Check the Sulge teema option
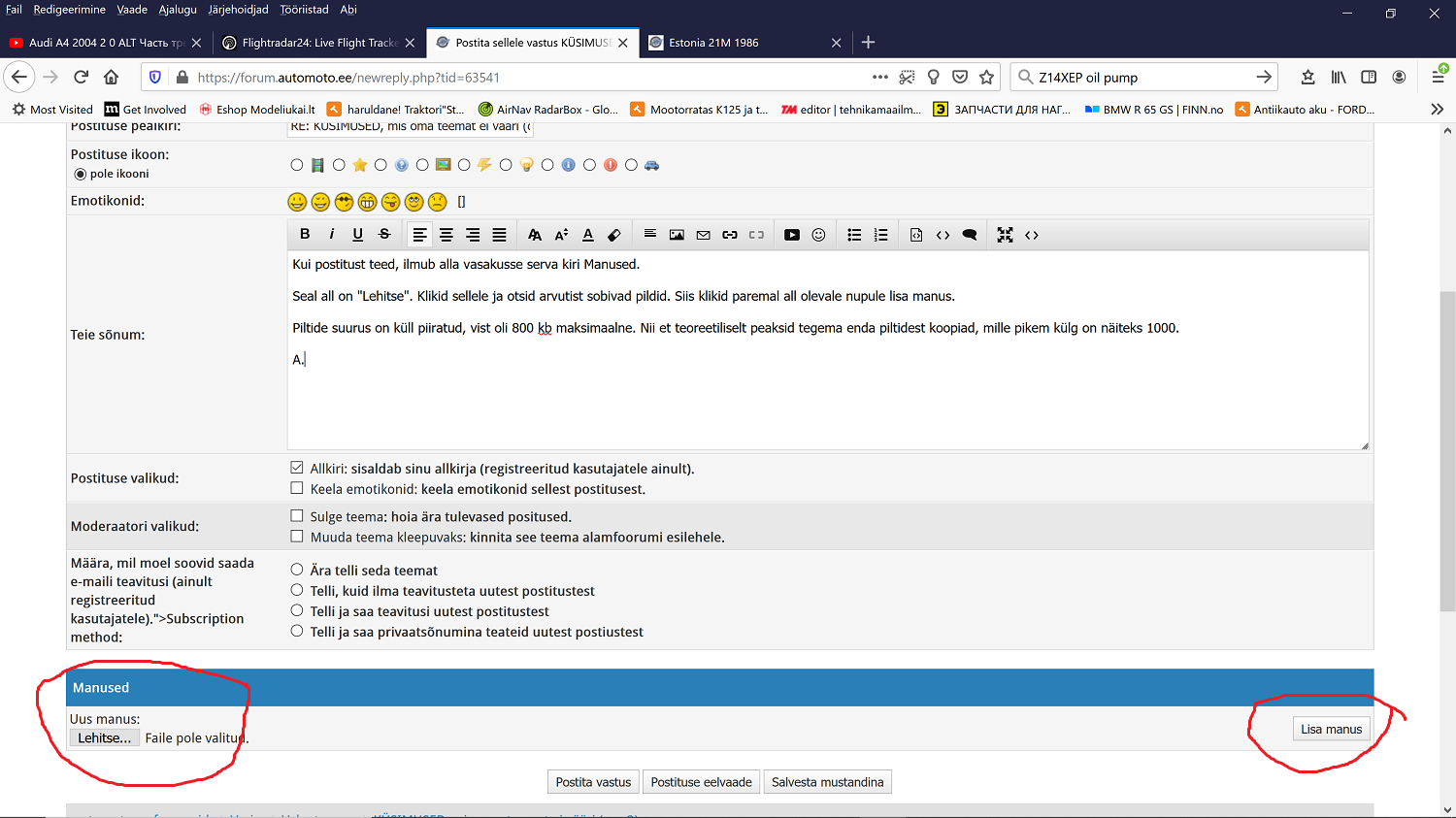The height and width of the screenshot is (818, 1456). click(297, 516)
